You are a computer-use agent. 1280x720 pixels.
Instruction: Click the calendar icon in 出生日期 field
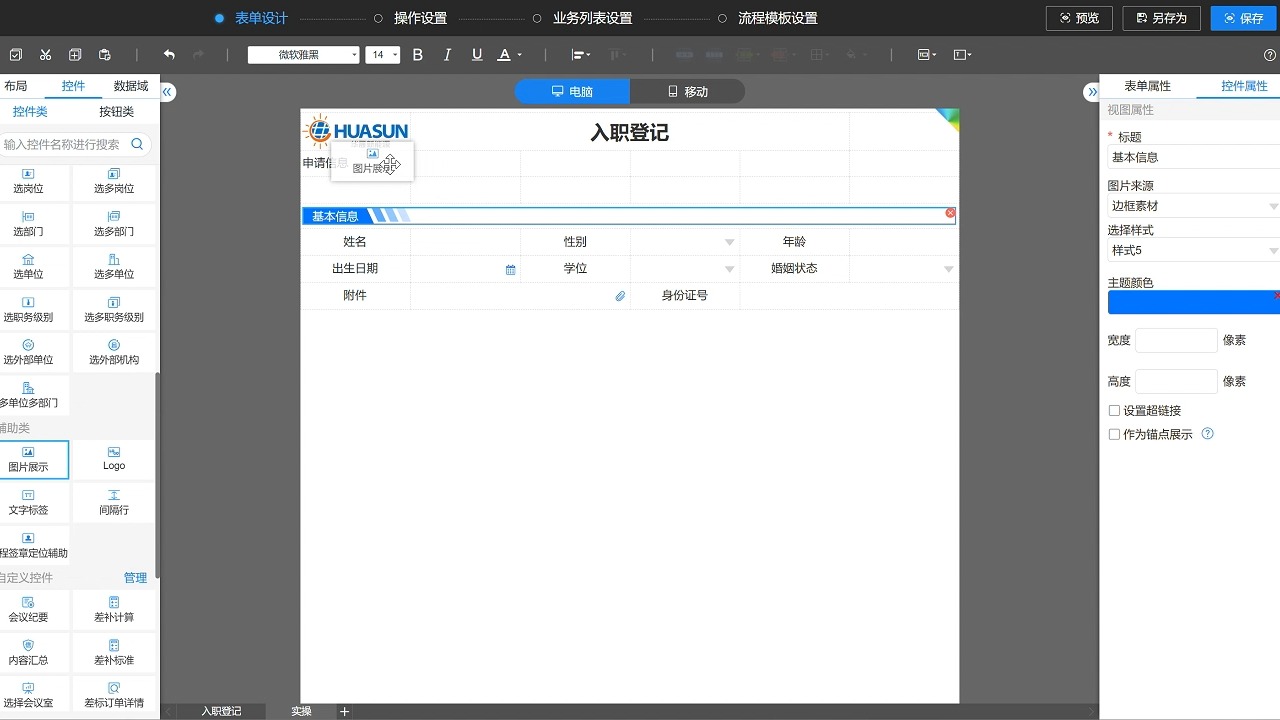tap(510, 270)
